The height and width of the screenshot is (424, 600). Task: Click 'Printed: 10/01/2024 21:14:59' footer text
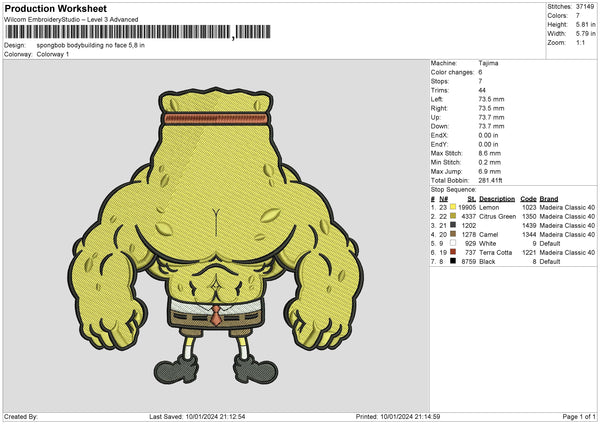coord(398,417)
